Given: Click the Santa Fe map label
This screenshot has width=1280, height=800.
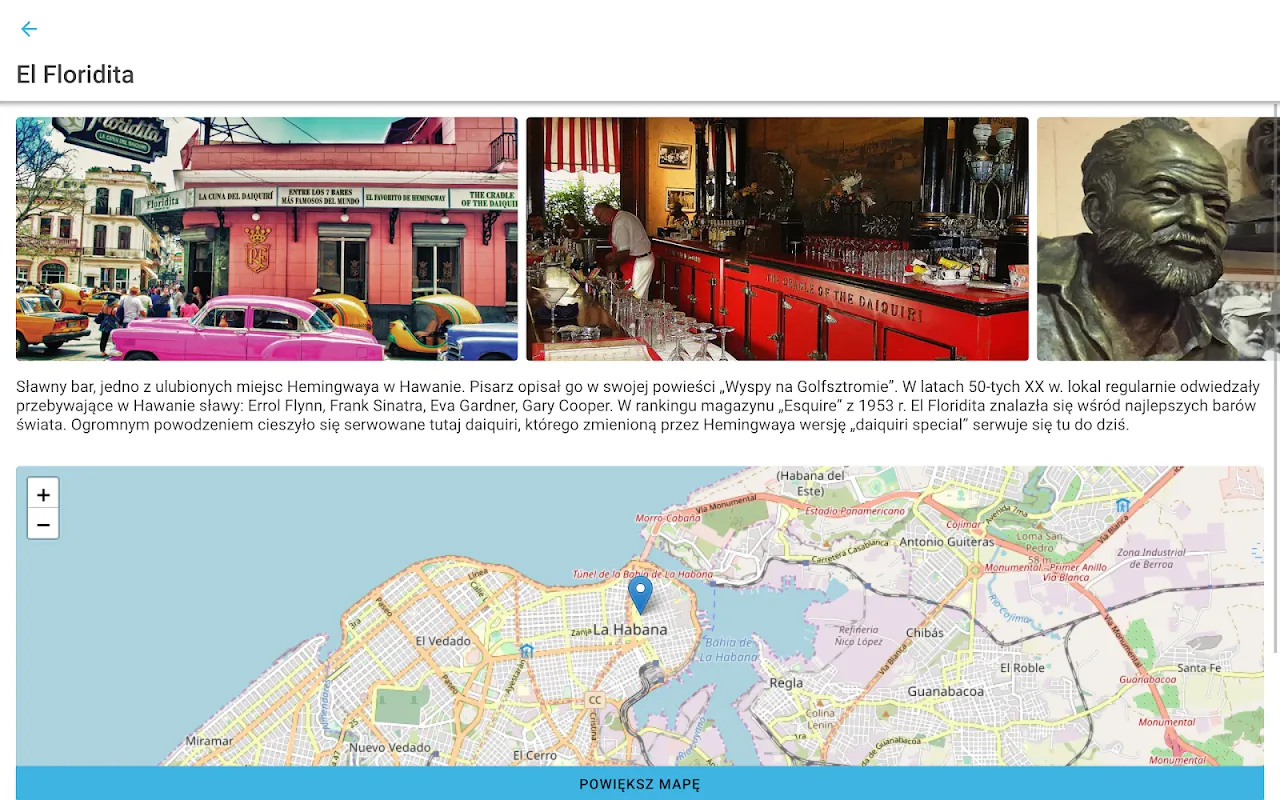Looking at the screenshot, I should (x=1199, y=667).
